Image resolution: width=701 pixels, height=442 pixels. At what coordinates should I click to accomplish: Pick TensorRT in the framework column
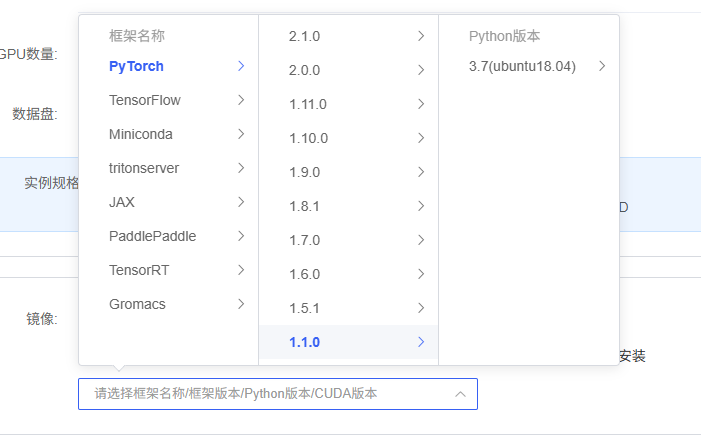(x=168, y=270)
